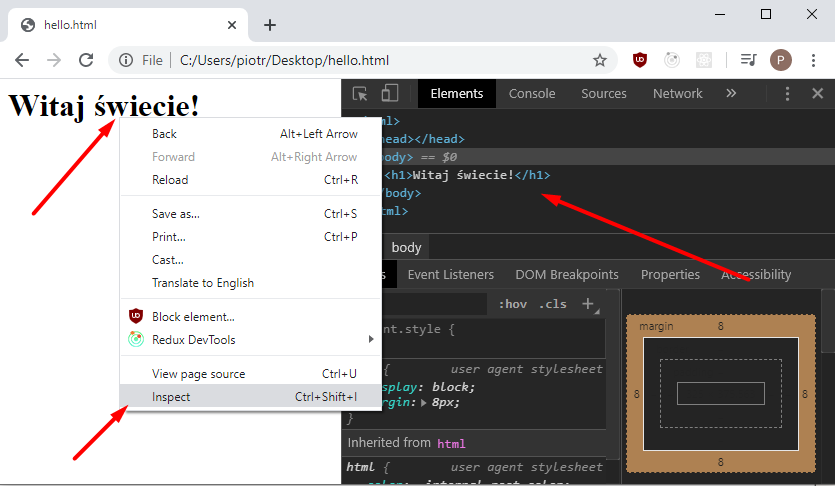Open a new browser tab with plus
The height and width of the screenshot is (486, 835).
tap(270, 25)
